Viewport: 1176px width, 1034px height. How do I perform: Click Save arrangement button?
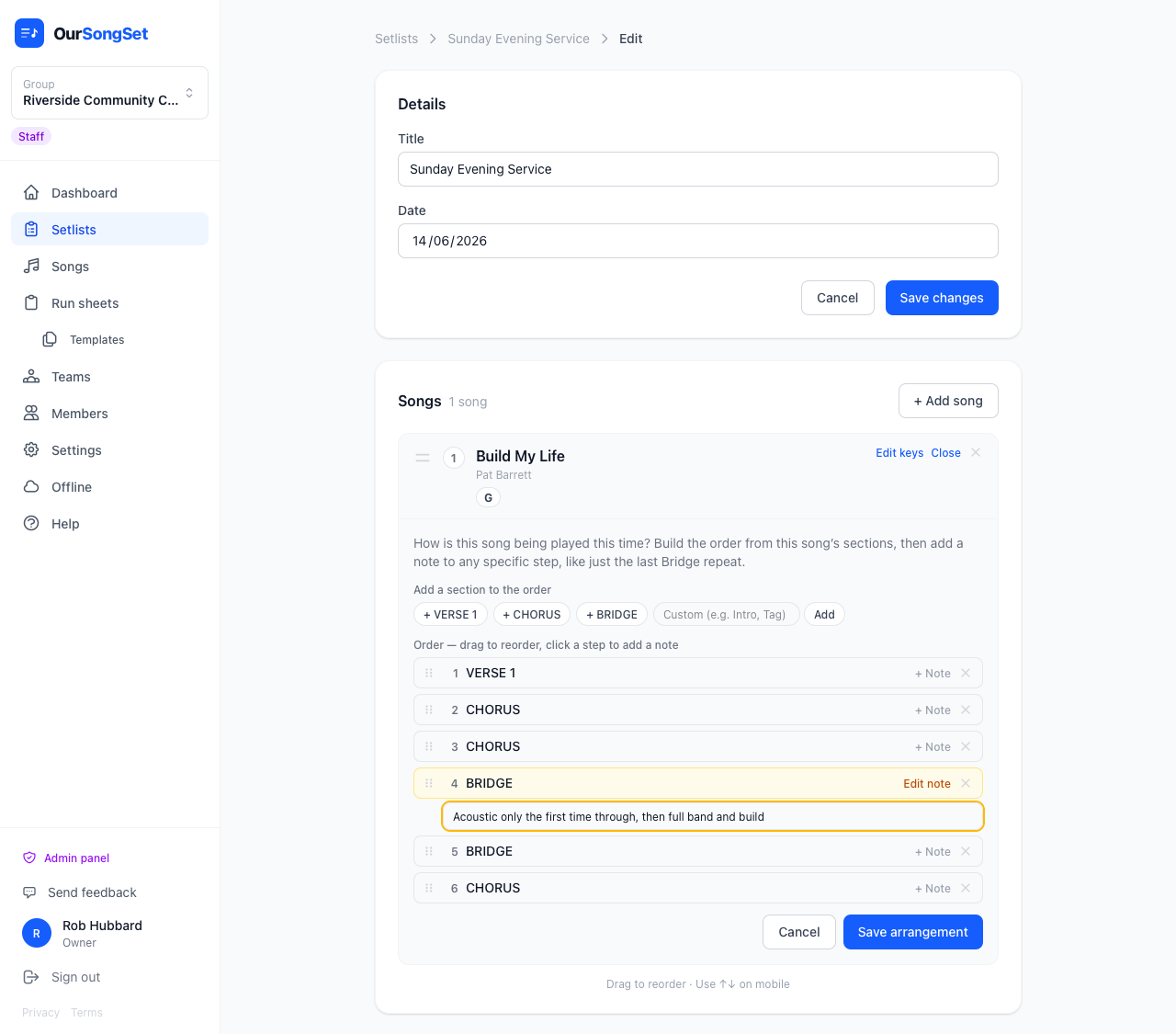(x=913, y=932)
